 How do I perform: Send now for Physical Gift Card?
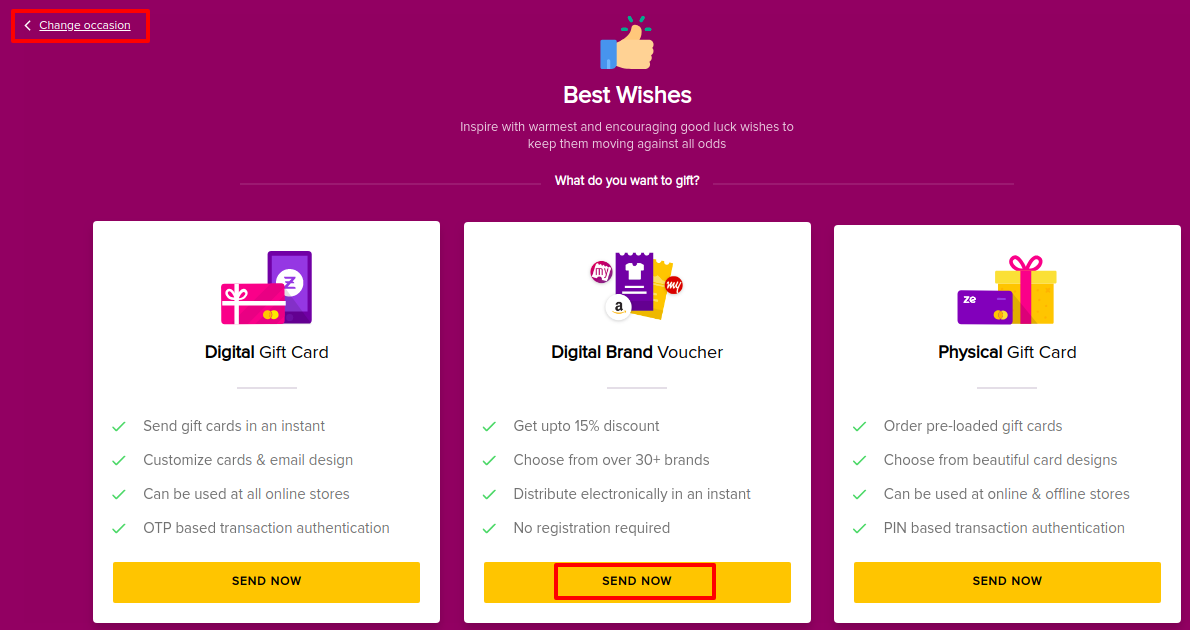pos(1007,582)
